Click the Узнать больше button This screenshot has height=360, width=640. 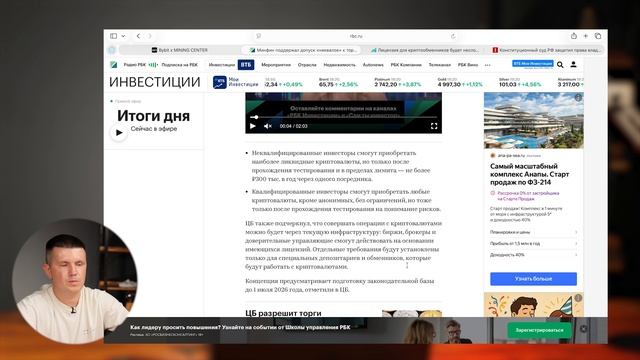pos(533,279)
